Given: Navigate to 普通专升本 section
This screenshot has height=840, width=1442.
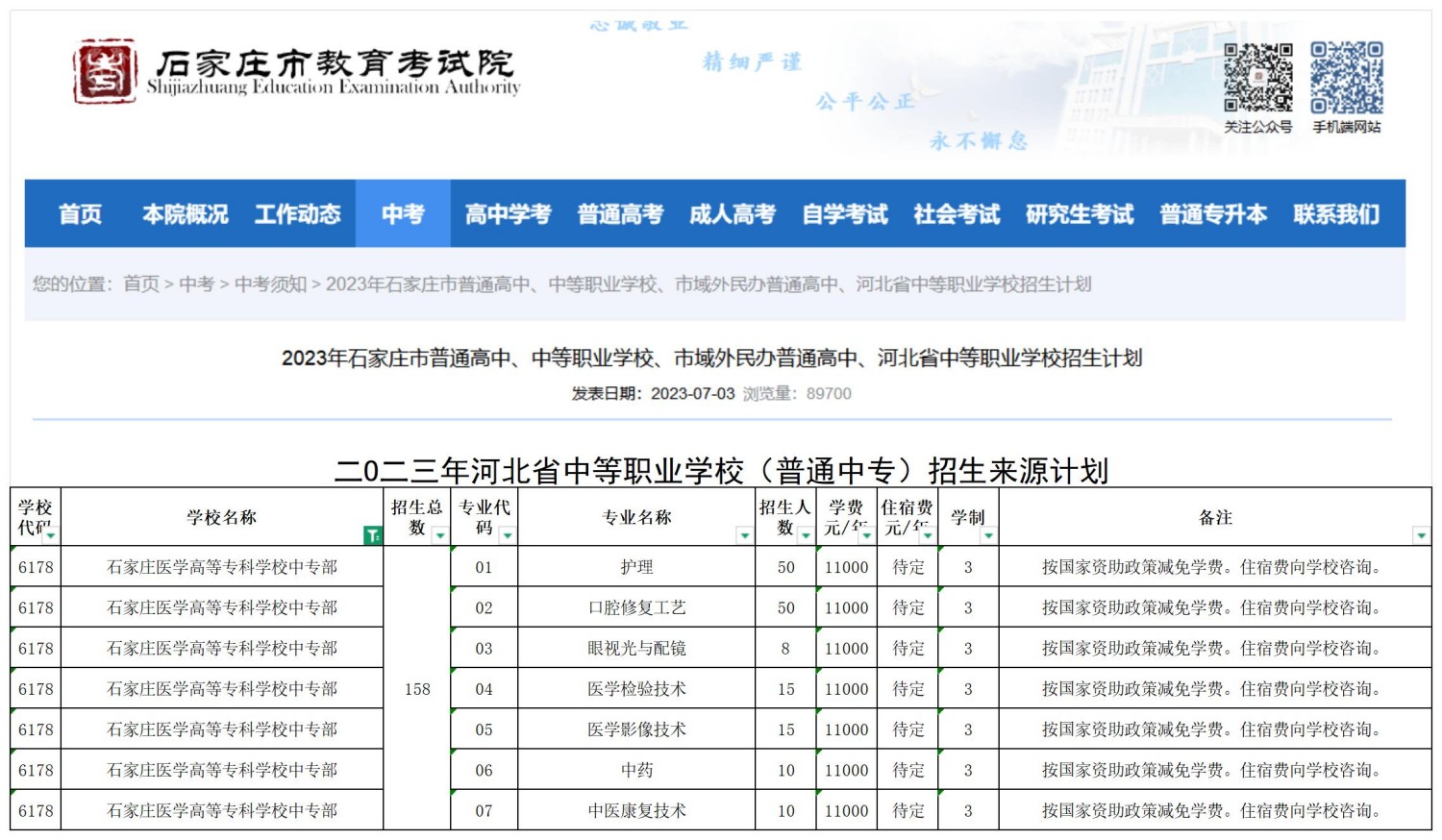Looking at the screenshot, I should coord(1213,213).
